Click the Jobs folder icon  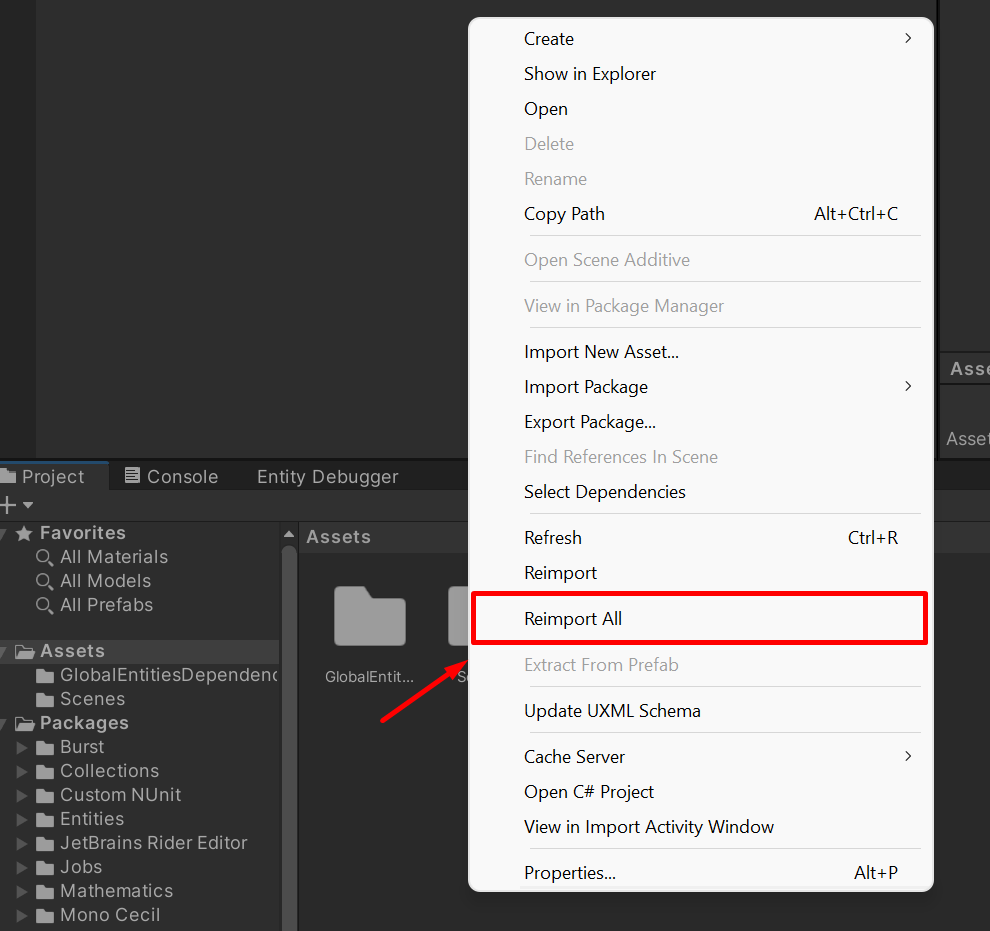pyautogui.click(x=45, y=868)
